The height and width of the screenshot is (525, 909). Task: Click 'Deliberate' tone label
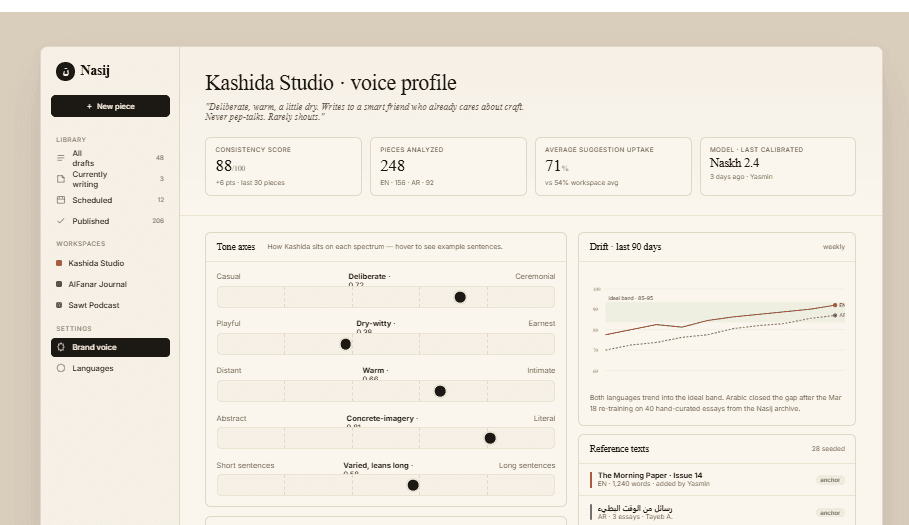pos(367,276)
